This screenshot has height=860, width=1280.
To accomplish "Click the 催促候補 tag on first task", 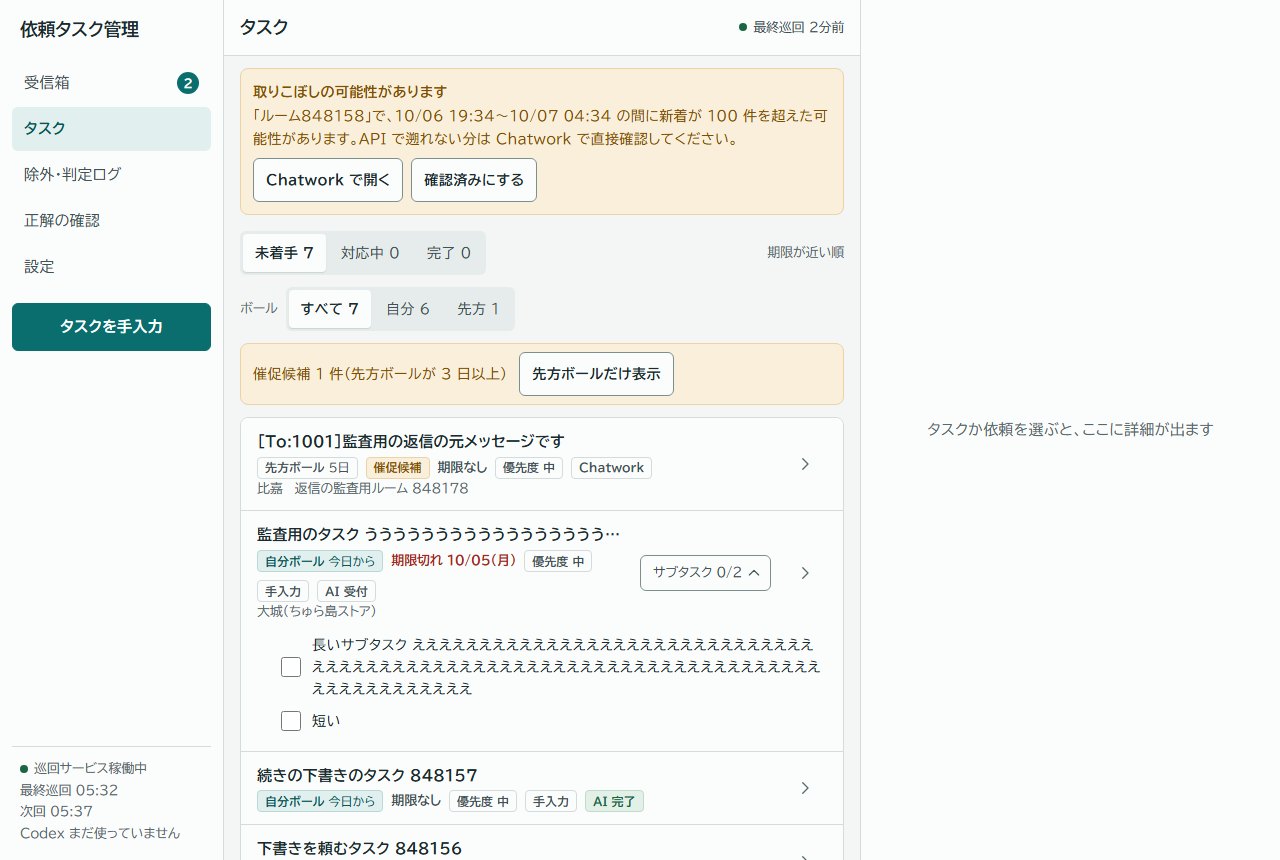I will [x=398, y=468].
